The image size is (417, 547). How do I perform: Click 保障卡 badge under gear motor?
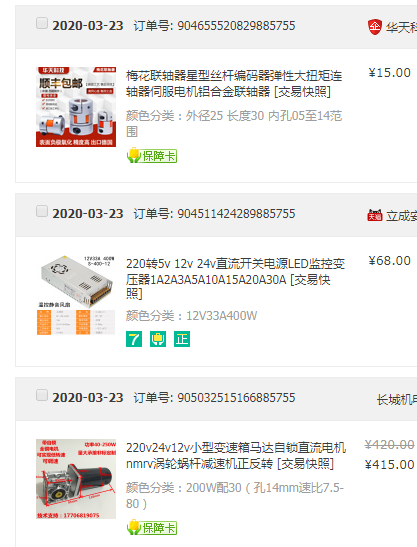pyautogui.click(x=152, y=527)
